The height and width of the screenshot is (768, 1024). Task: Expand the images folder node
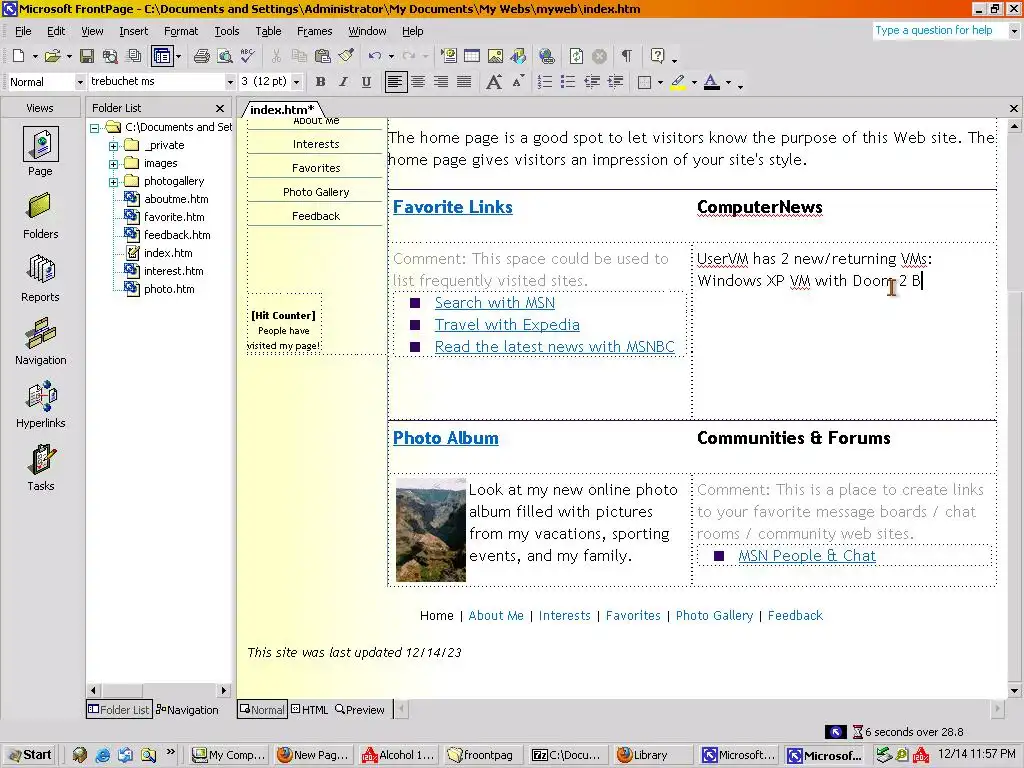point(114,163)
